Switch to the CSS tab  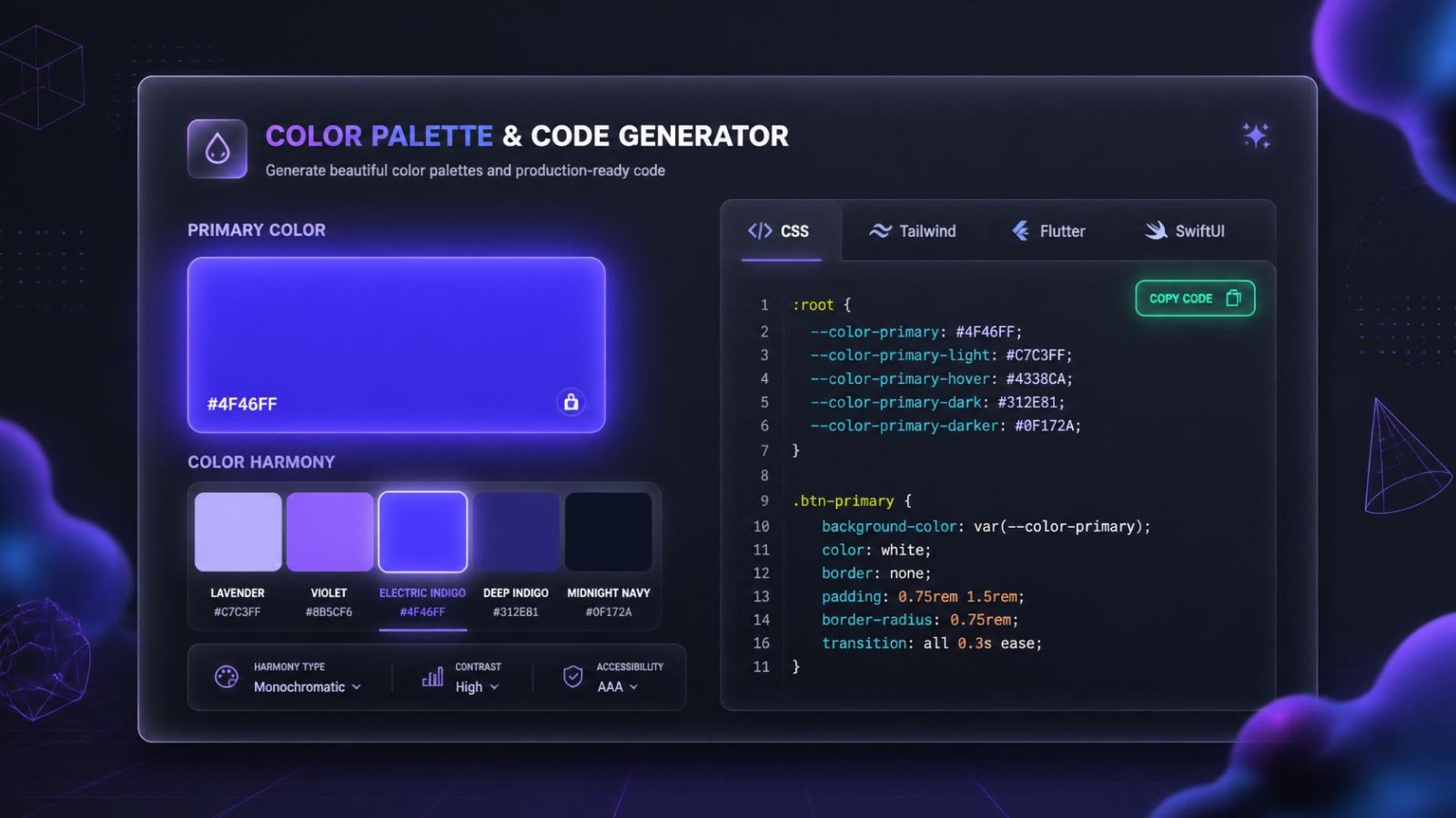coord(781,231)
